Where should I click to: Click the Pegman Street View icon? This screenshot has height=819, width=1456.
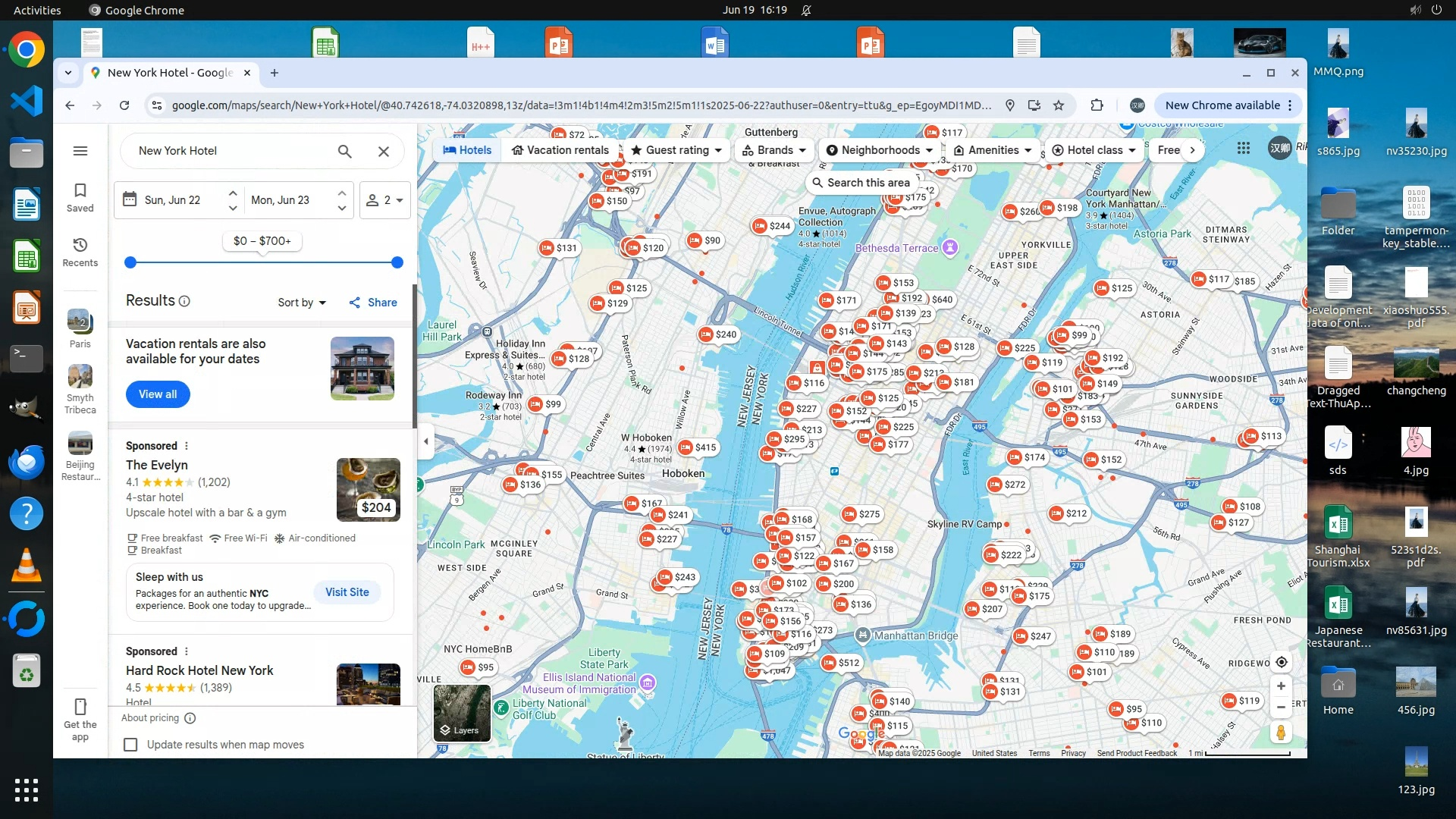tap(1281, 733)
